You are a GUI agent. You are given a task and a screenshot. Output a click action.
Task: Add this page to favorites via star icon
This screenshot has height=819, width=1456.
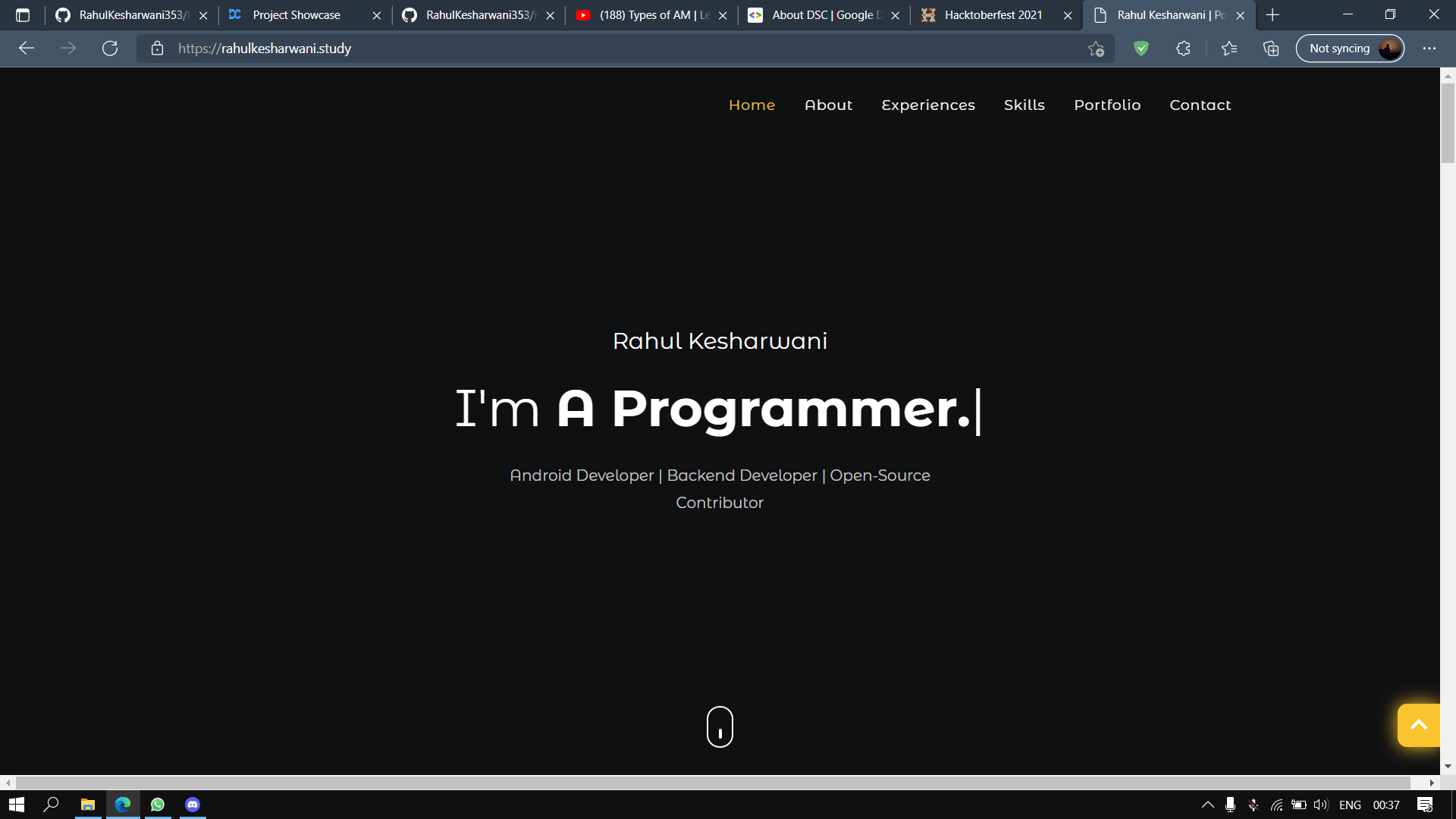coord(1095,48)
